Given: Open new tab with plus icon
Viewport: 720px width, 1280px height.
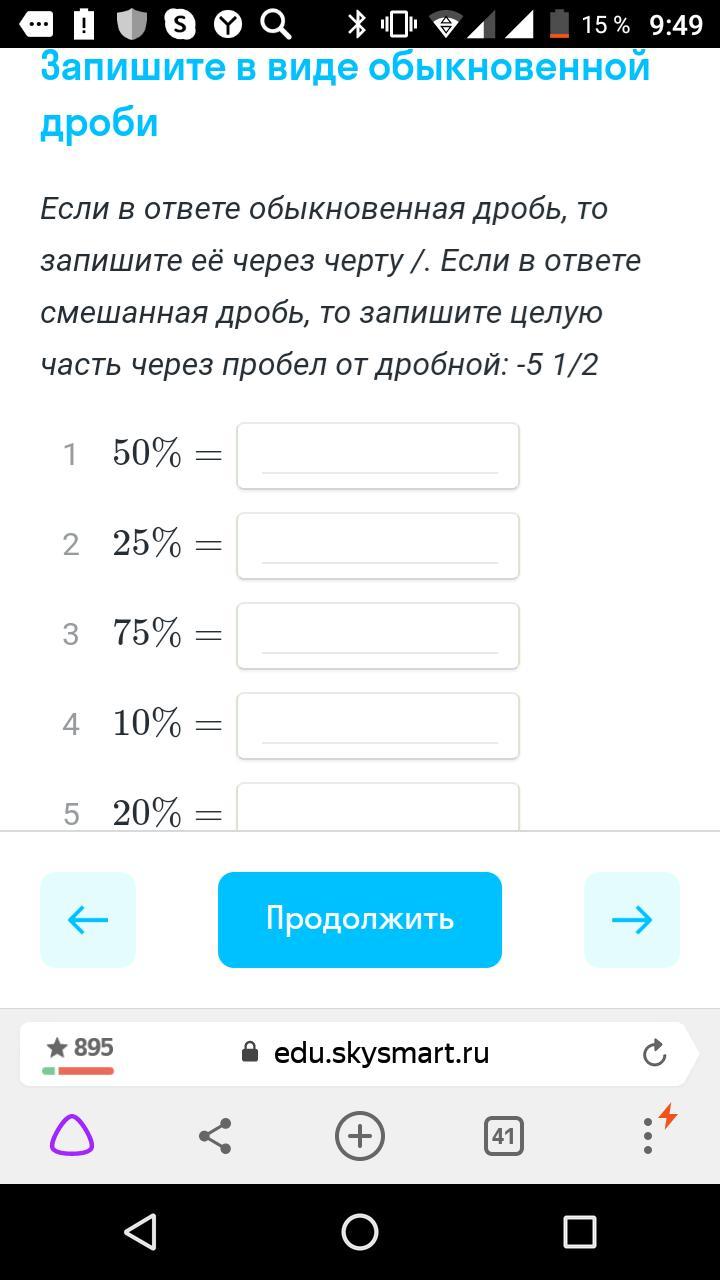Looking at the screenshot, I should 360,1136.
